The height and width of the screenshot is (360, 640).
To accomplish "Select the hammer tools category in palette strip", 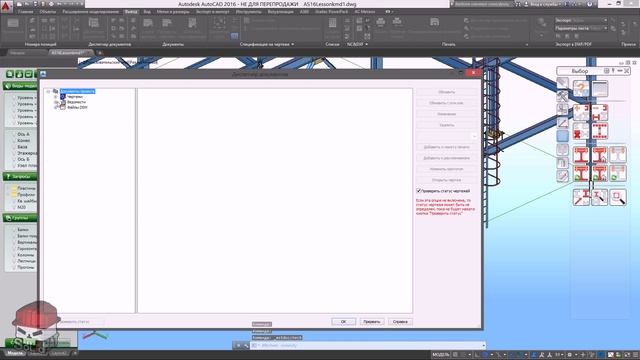I will tap(562, 96).
